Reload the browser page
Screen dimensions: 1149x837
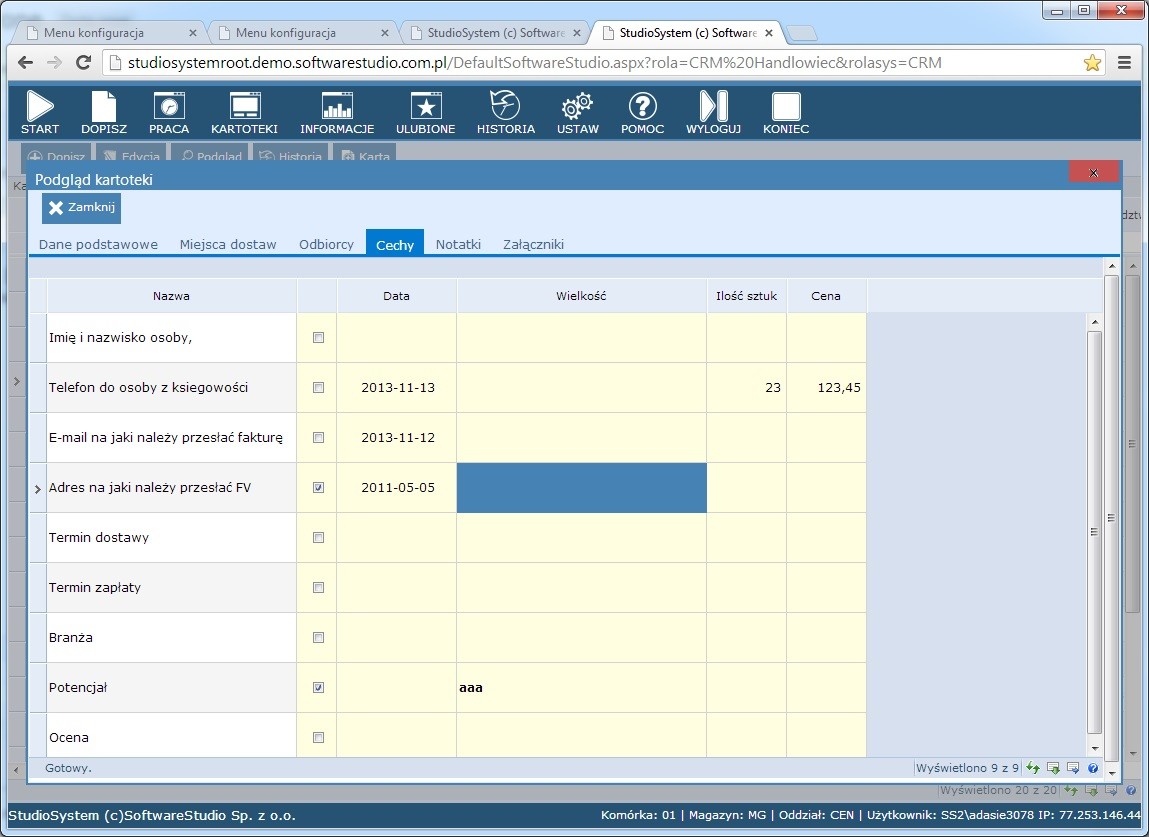84,62
